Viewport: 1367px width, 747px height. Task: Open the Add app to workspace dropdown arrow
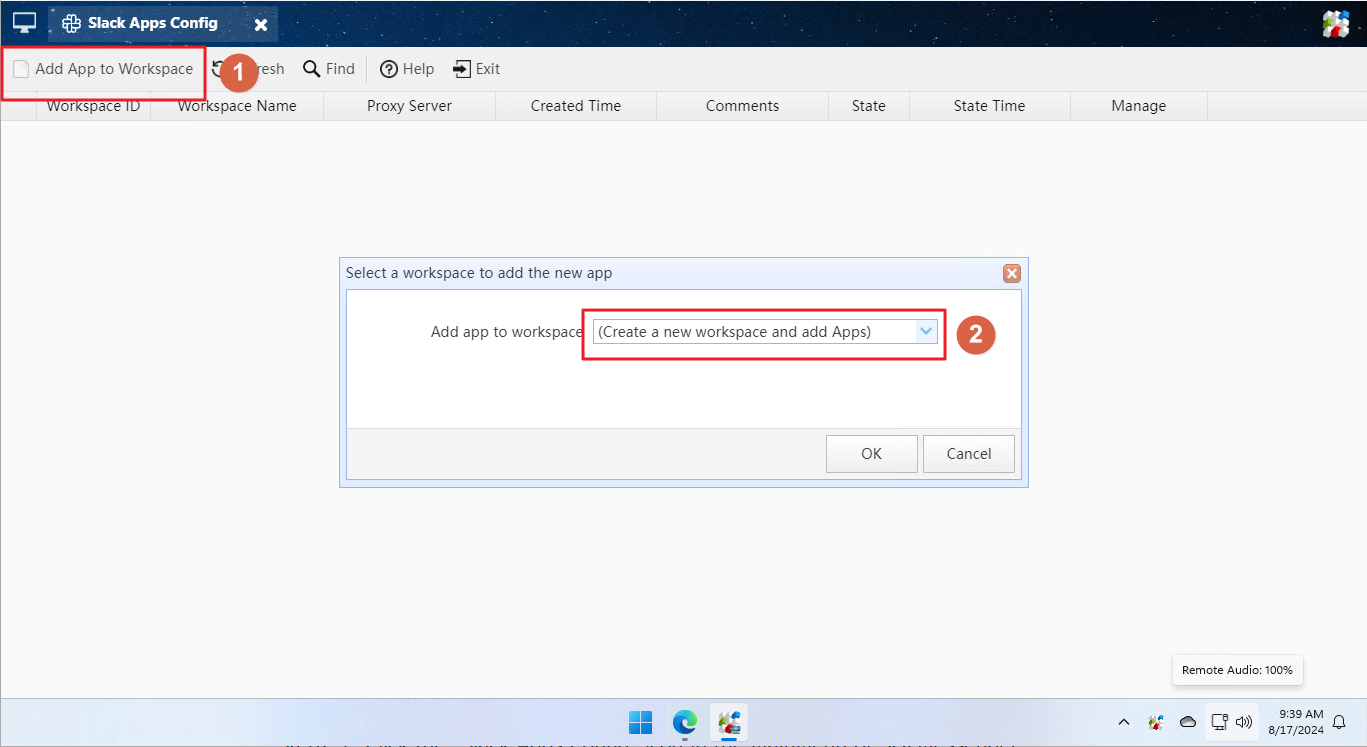coord(926,332)
